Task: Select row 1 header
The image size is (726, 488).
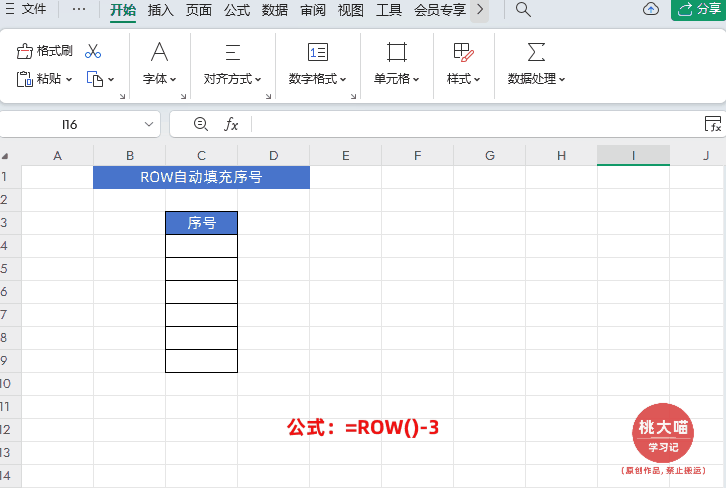Action: click(x=10, y=177)
